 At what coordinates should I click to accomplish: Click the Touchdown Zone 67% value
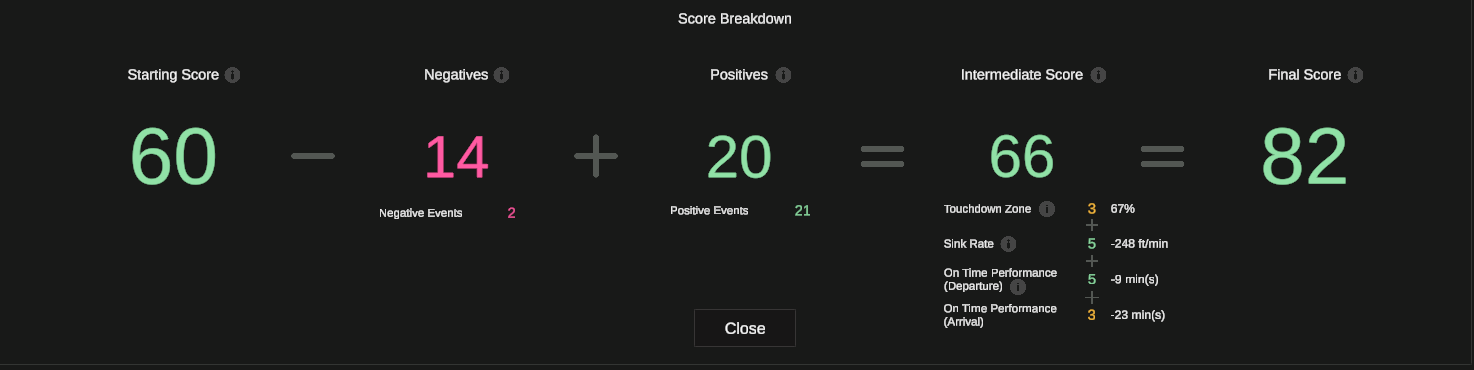pos(1123,210)
